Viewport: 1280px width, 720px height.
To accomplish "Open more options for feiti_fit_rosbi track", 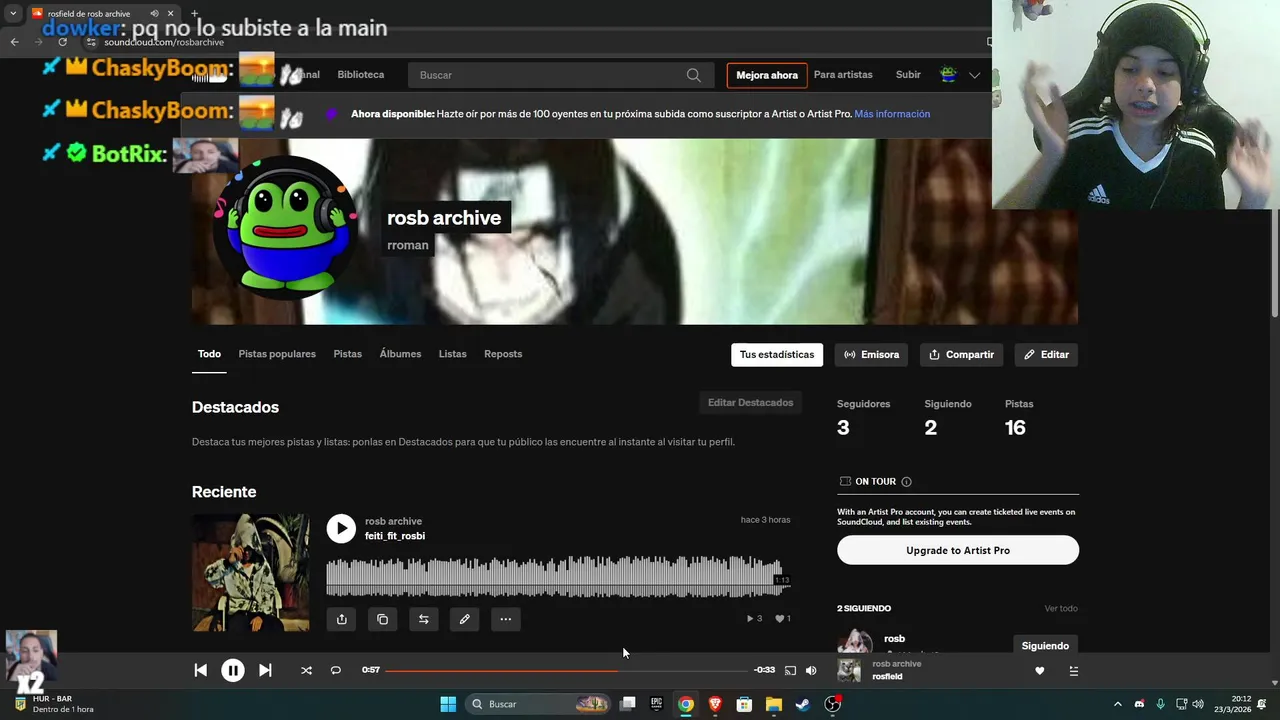I will (x=506, y=619).
